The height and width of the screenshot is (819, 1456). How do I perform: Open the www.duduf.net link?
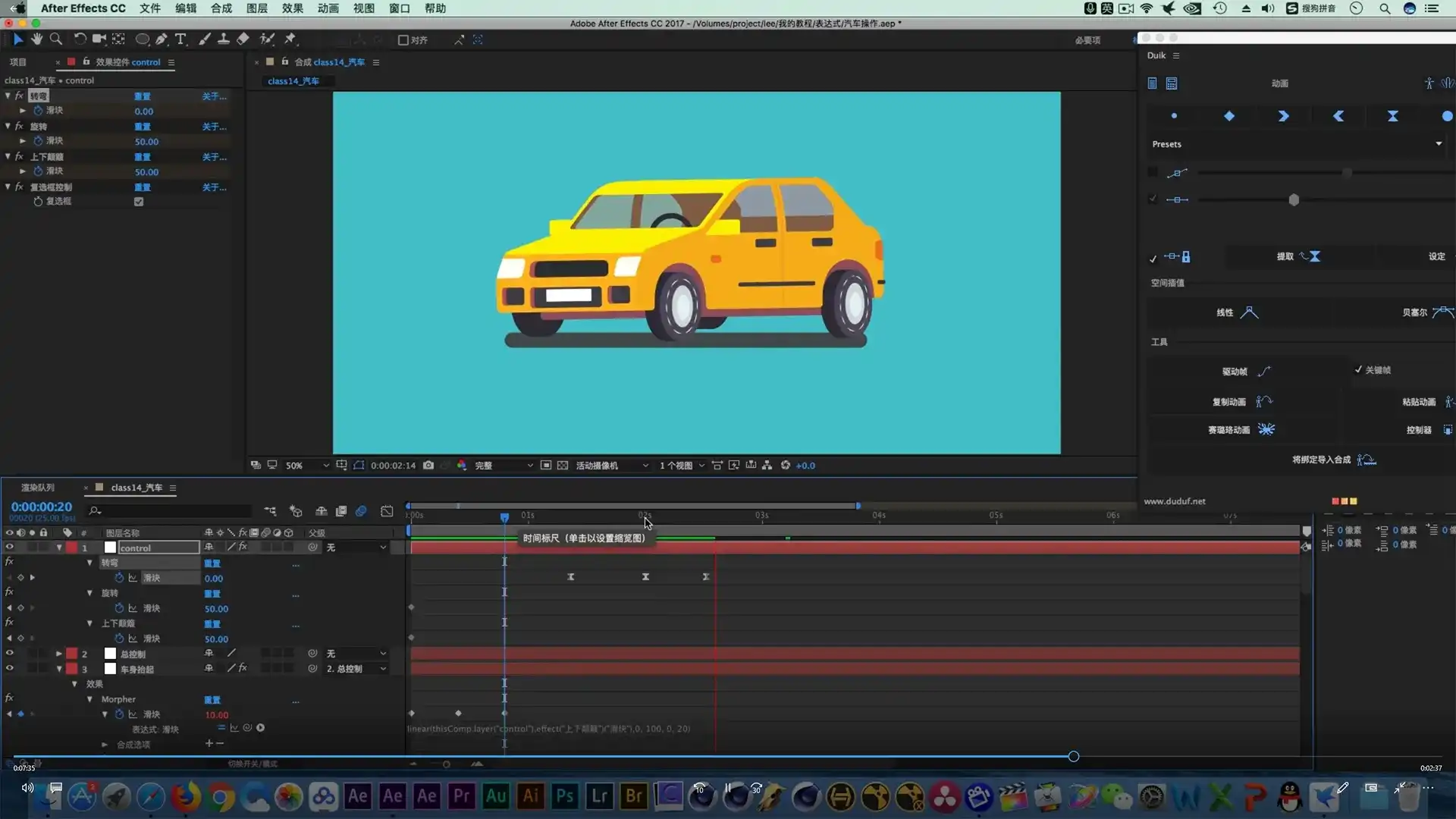tap(1174, 501)
